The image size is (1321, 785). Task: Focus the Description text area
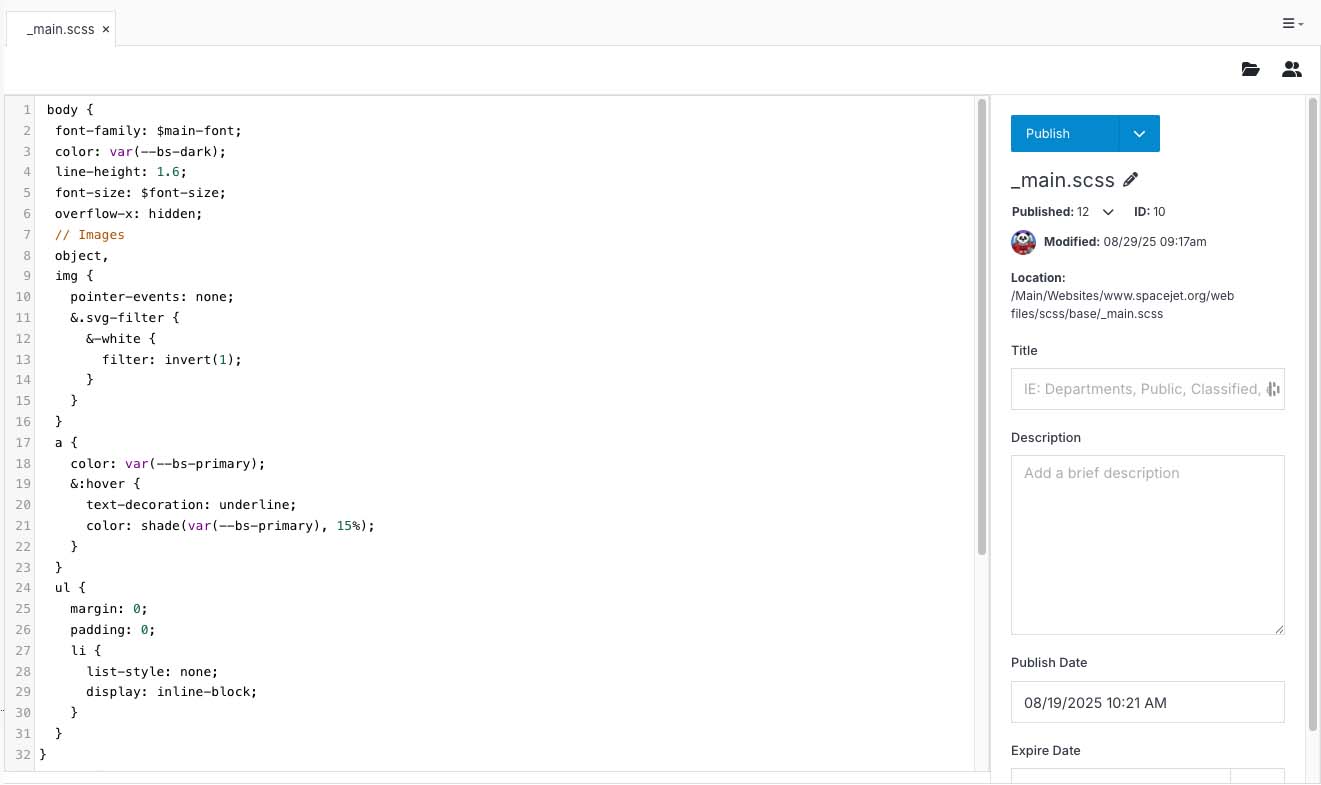coord(1147,545)
